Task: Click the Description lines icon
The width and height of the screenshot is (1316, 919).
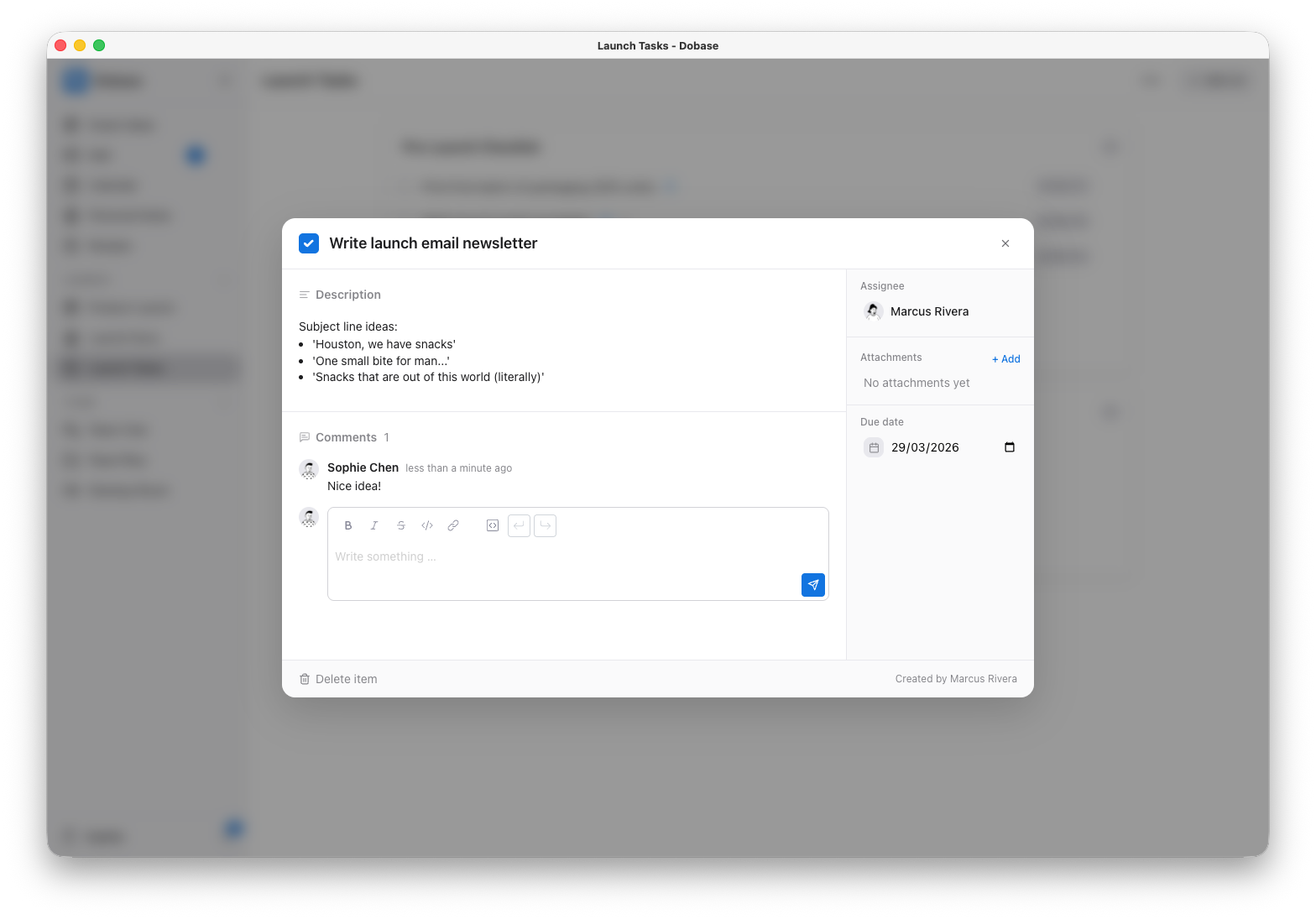Action: tap(305, 295)
